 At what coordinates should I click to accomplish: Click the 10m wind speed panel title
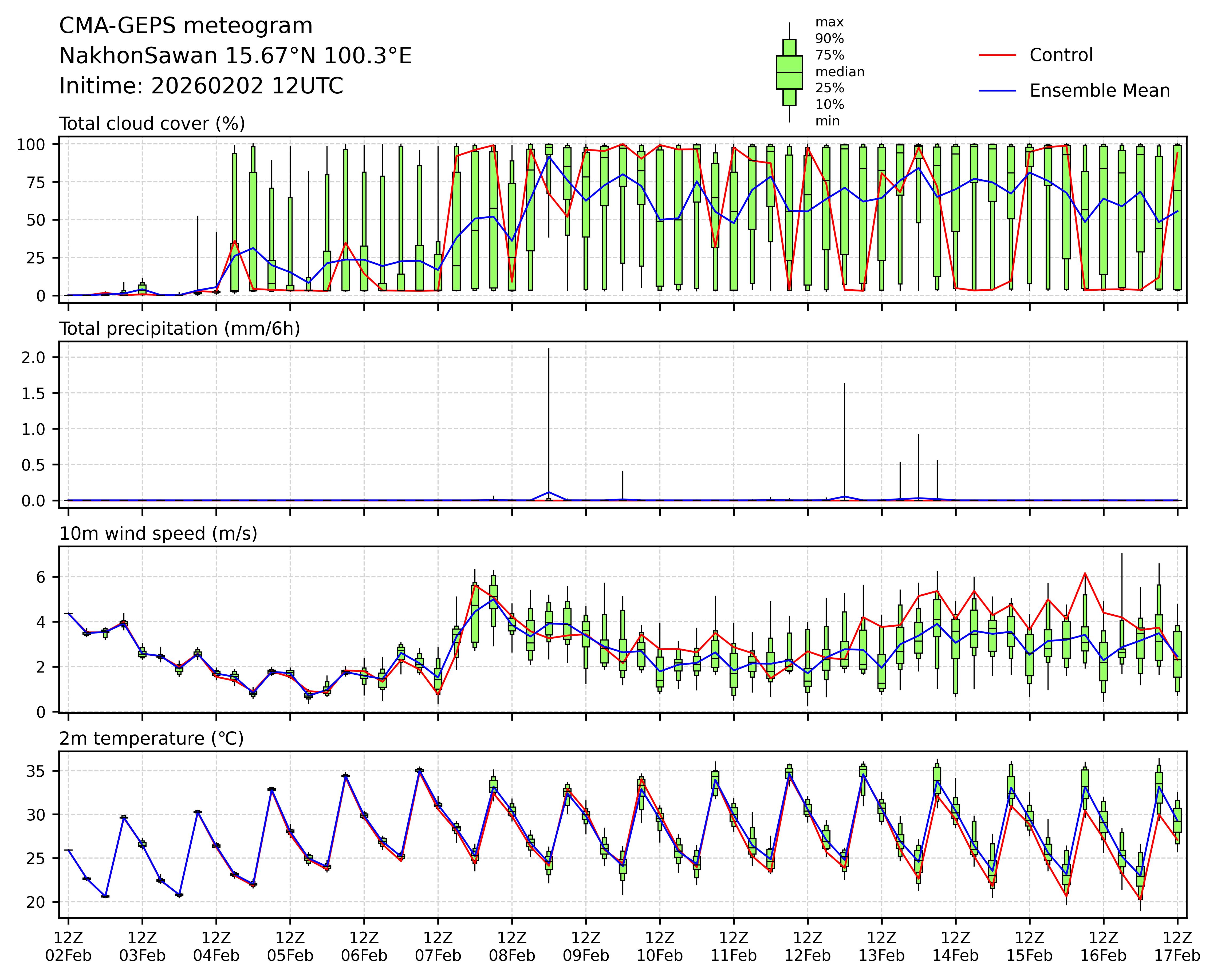tap(158, 534)
